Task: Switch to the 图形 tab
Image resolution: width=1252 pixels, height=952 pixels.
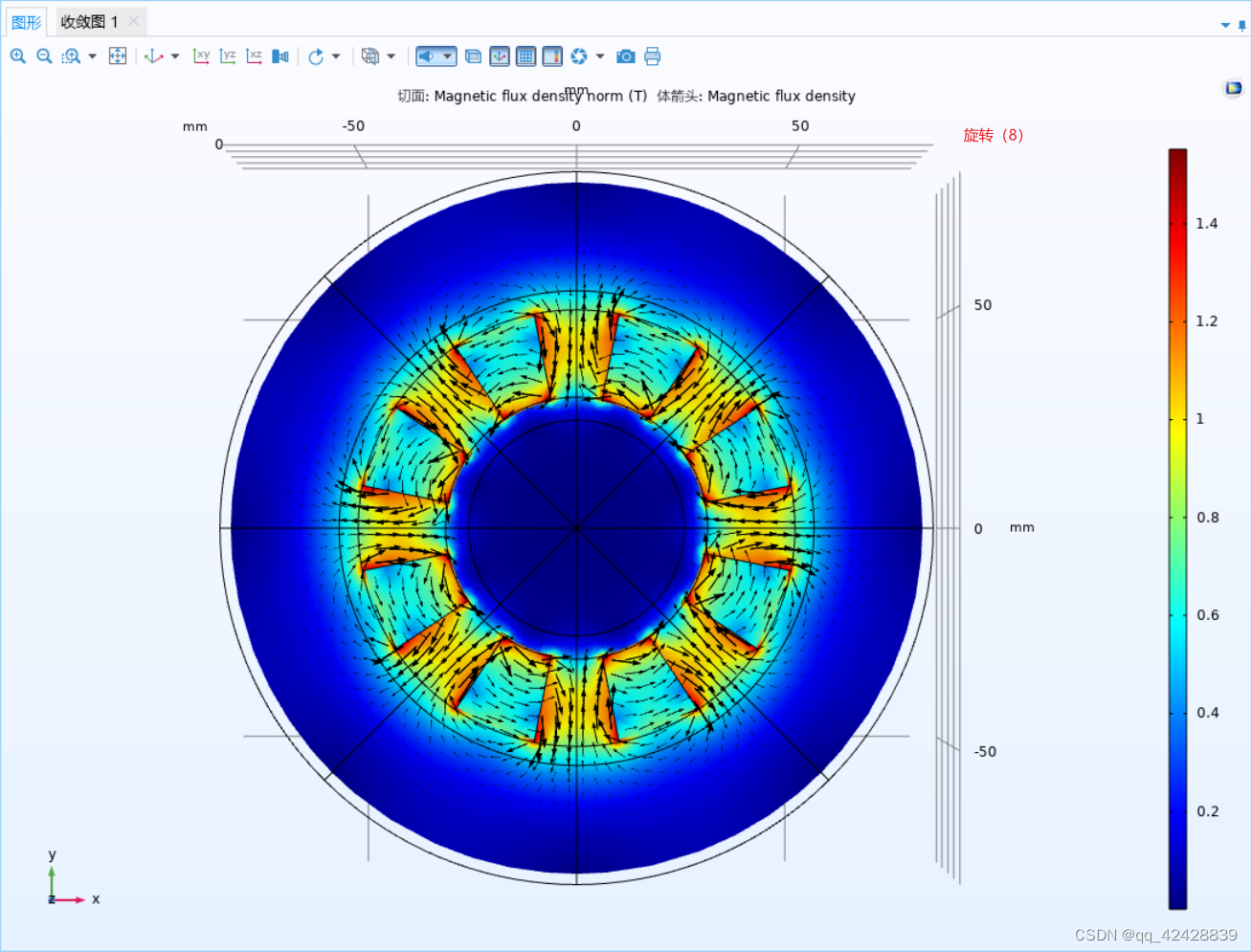Action: click(x=26, y=21)
